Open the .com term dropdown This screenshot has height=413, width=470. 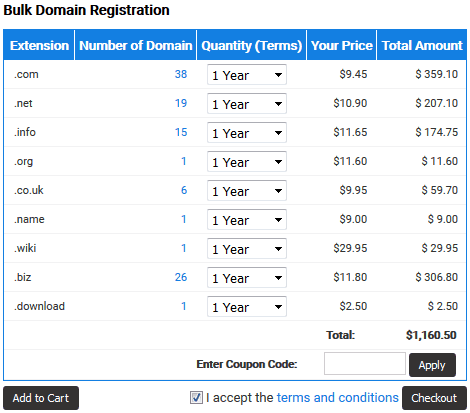tap(247, 75)
